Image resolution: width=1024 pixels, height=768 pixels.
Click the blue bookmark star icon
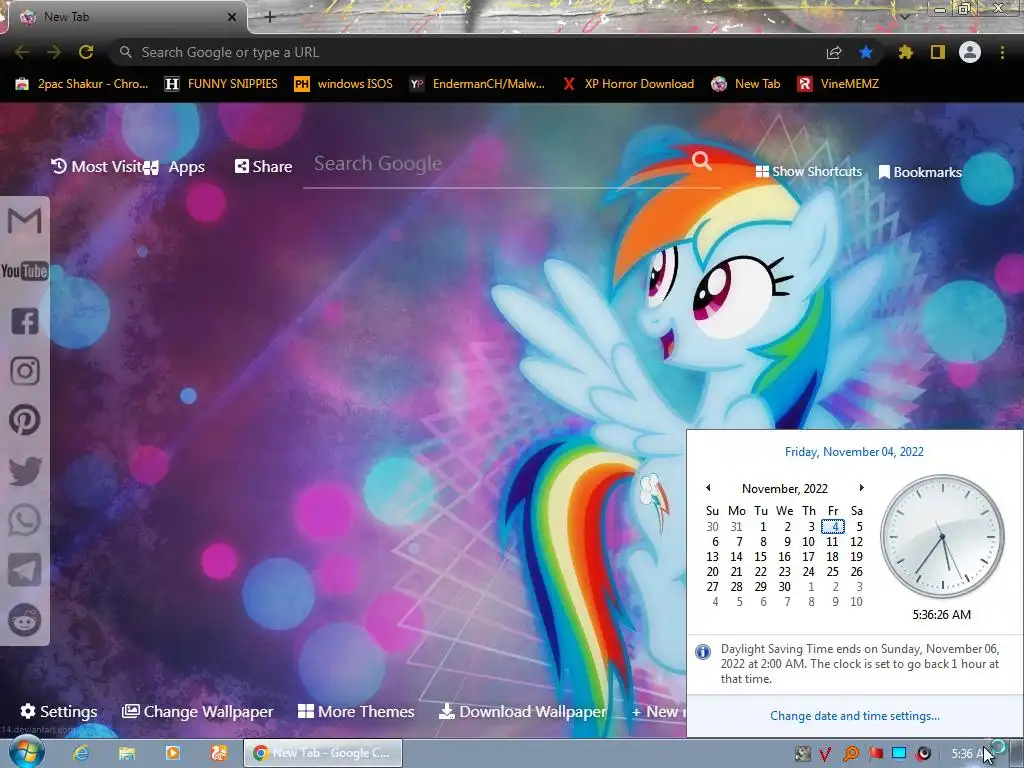pyautogui.click(x=866, y=52)
